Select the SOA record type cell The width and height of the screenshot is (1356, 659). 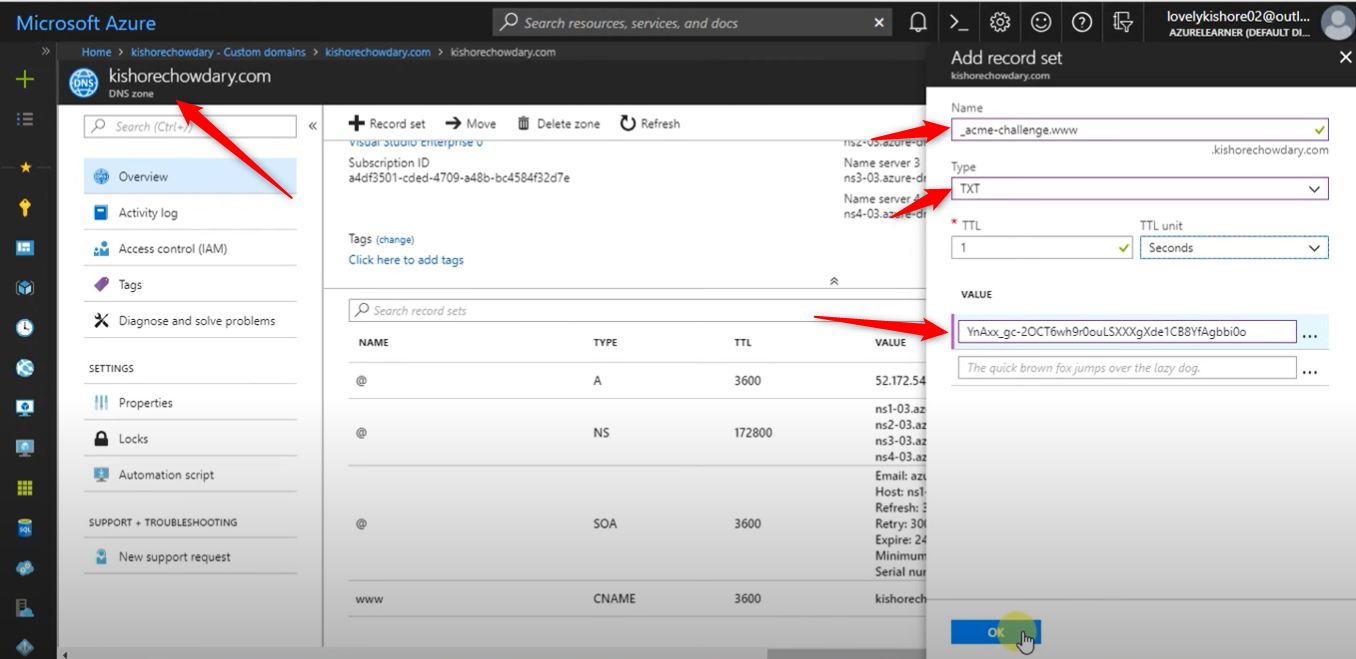[x=606, y=524]
